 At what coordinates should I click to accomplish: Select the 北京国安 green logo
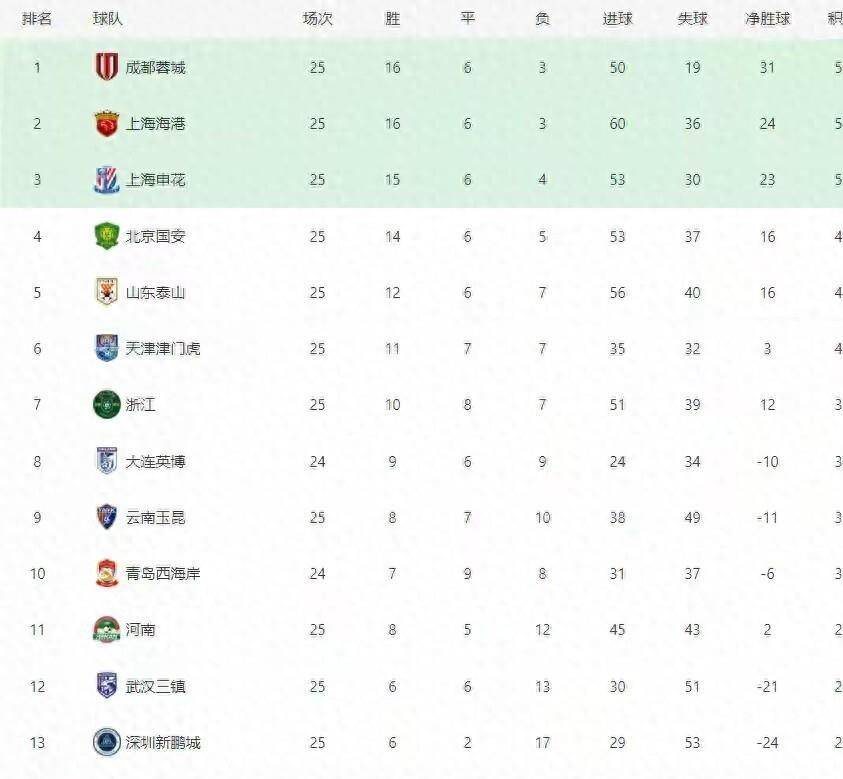tap(106, 236)
